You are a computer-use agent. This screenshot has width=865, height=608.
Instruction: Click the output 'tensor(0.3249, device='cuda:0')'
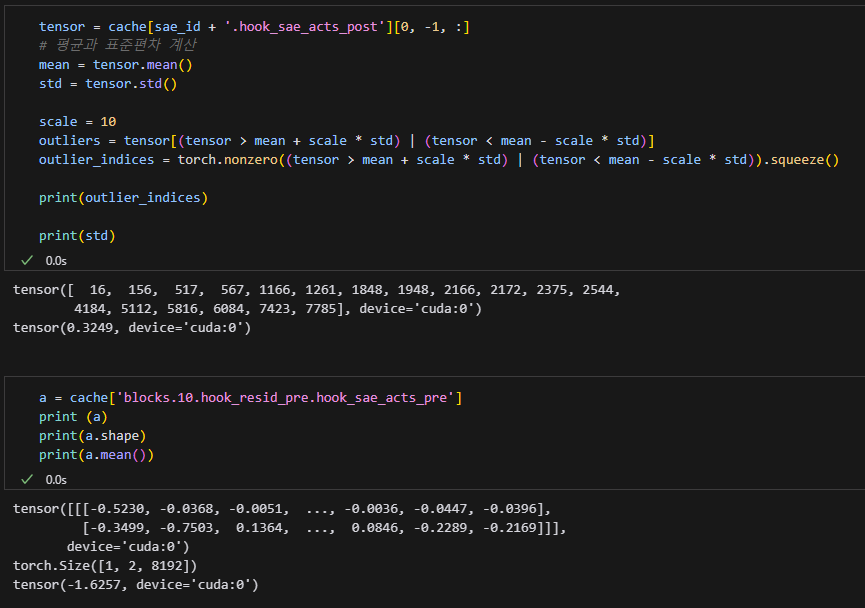click(132, 328)
